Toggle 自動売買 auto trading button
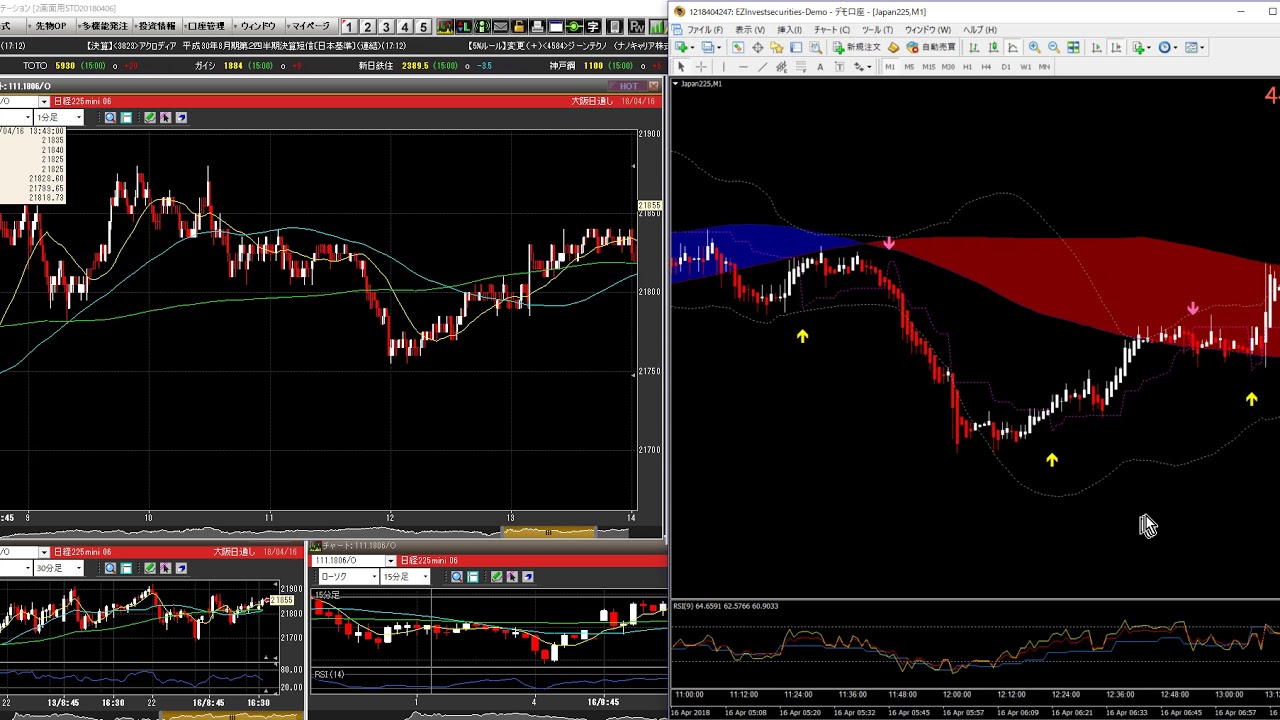Viewport: 1280px width, 720px height. click(932, 47)
